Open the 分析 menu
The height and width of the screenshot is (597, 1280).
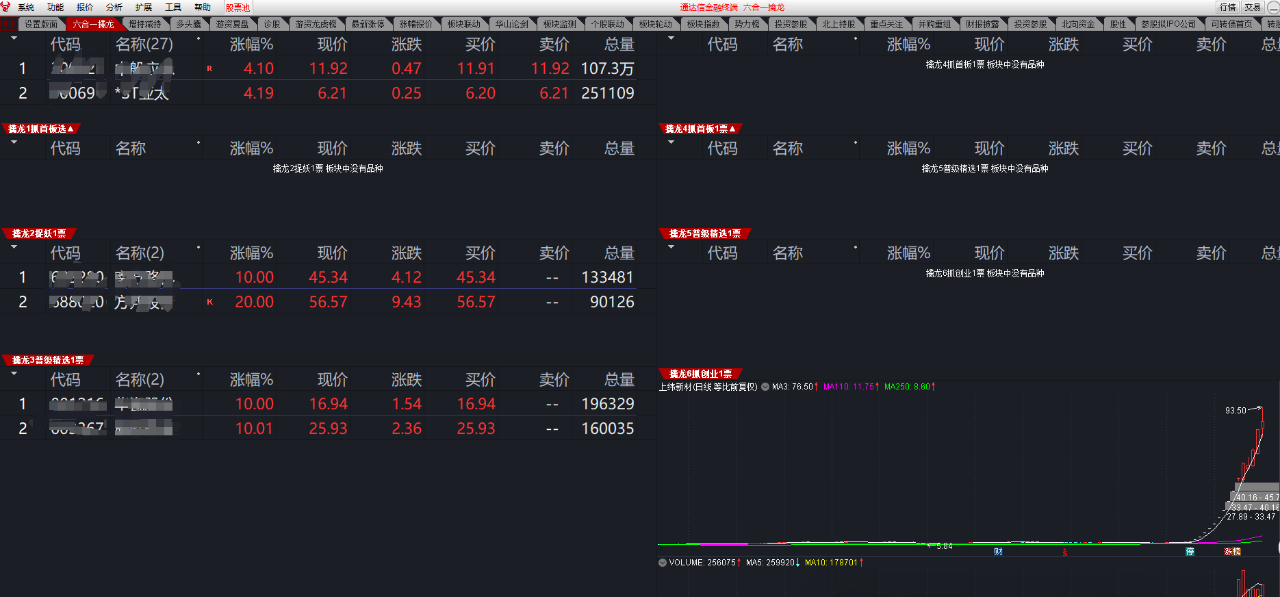[114, 7]
